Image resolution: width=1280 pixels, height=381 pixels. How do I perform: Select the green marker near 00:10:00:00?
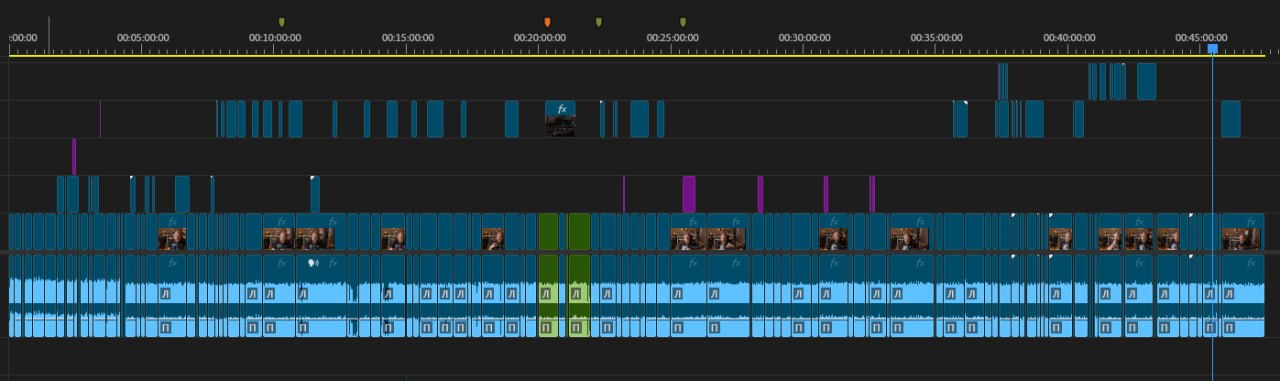tap(282, 22)
